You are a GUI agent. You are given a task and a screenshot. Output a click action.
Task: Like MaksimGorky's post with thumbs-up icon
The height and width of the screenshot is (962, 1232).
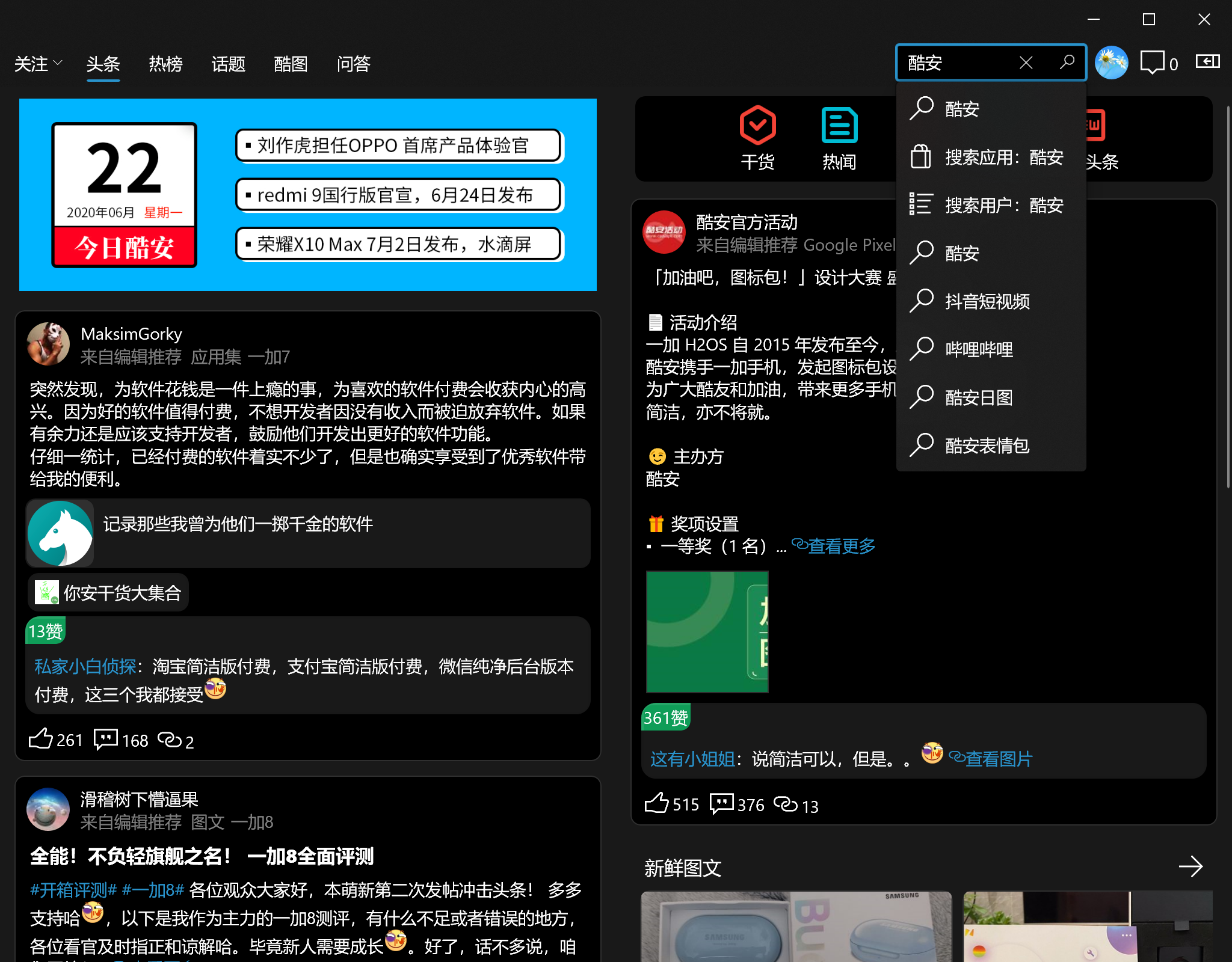41,739
